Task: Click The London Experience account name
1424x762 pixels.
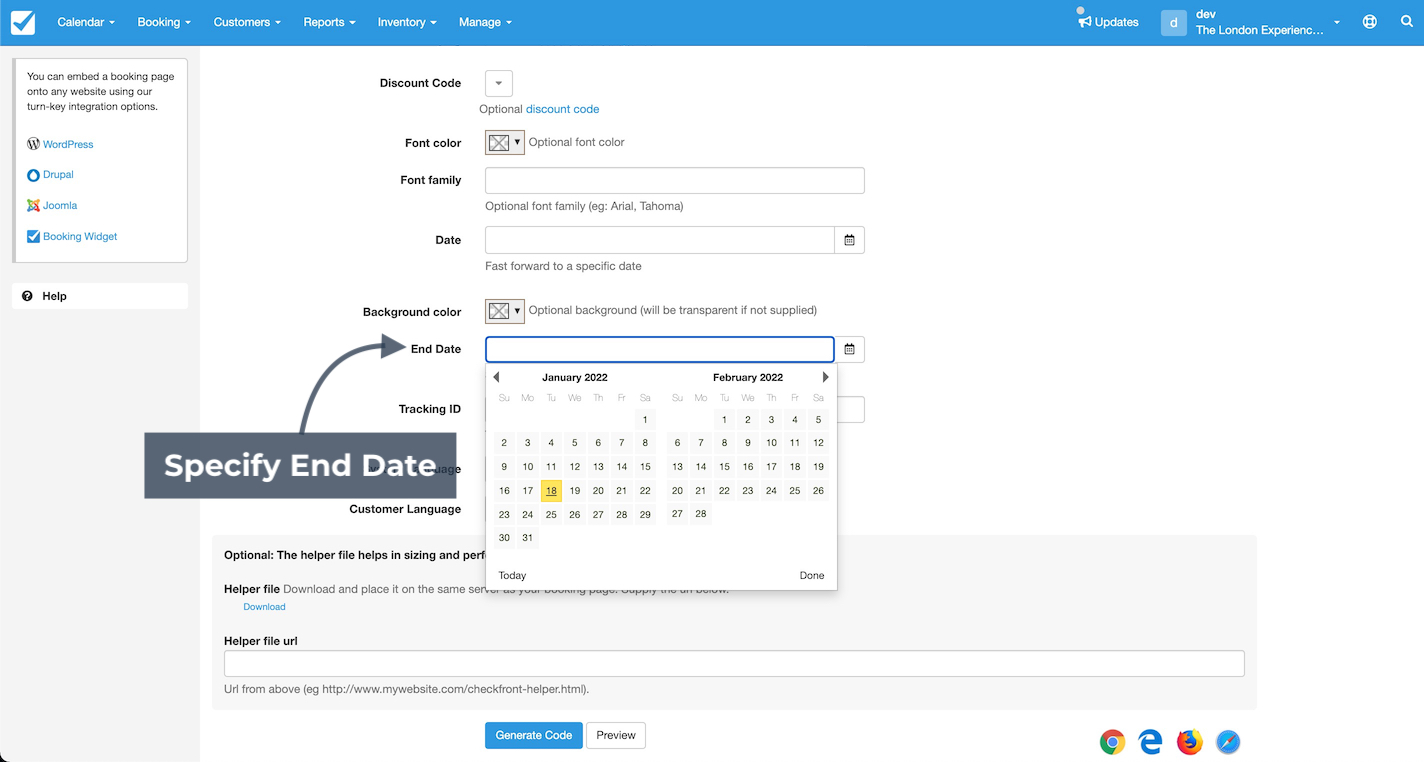Action: (1260, 30)
